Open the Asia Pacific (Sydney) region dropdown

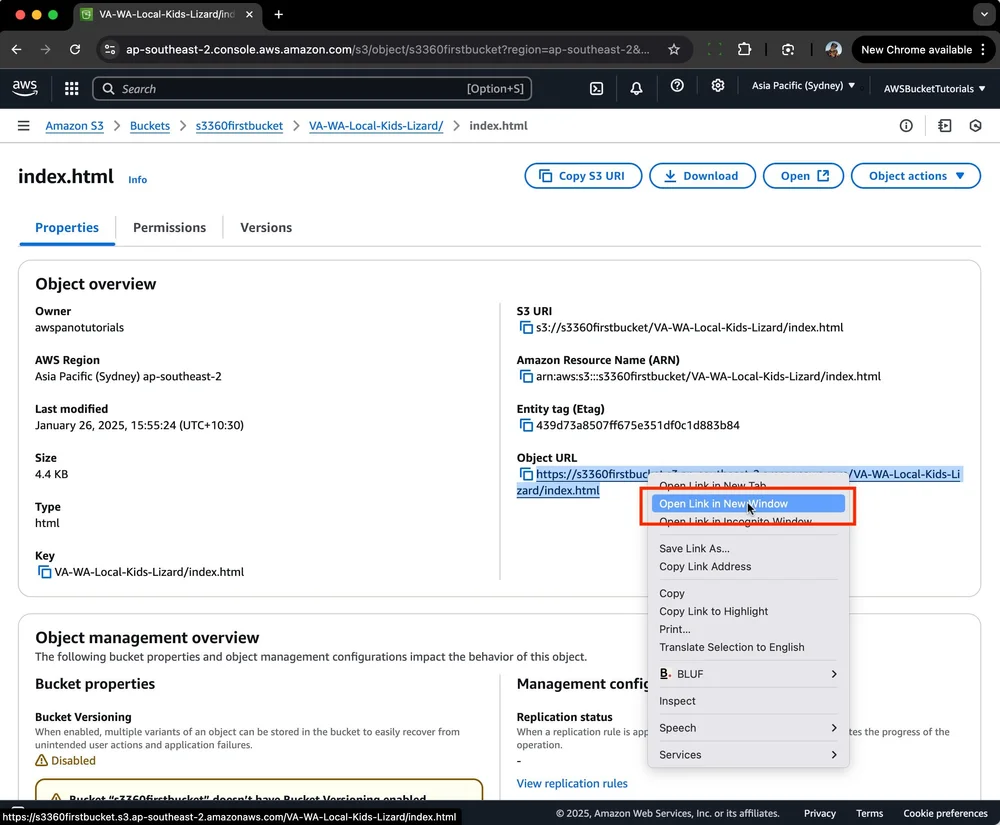pos(802,85)
